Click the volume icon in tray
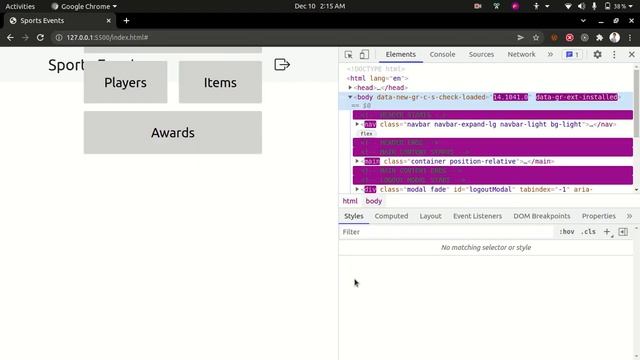Viewport: 640px width, 360px height. click(581, 6)
